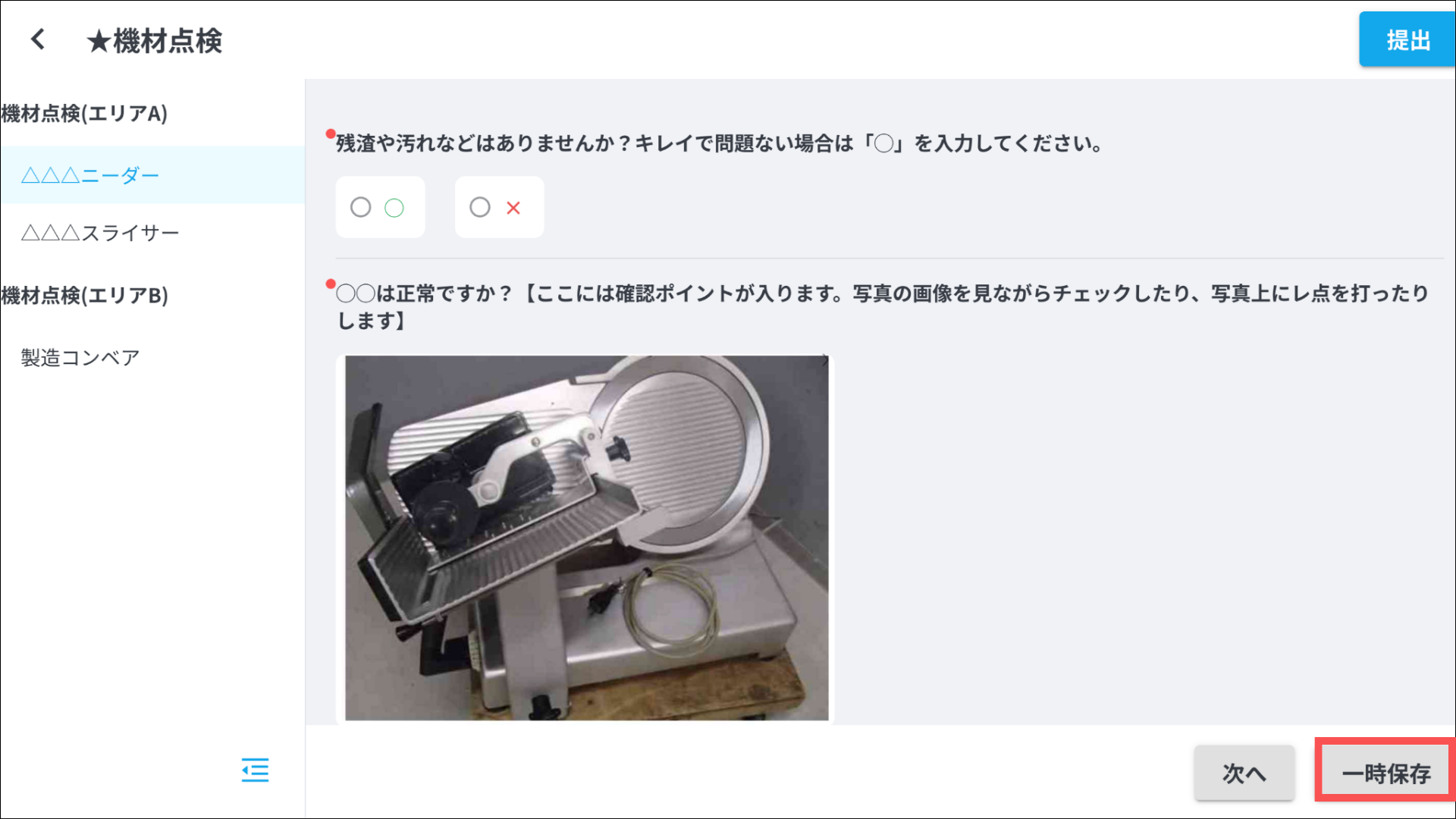This screenshot has height=819, width=1456.
Task: Click the ○○は正常ですか question text
Action: point(883,306)
